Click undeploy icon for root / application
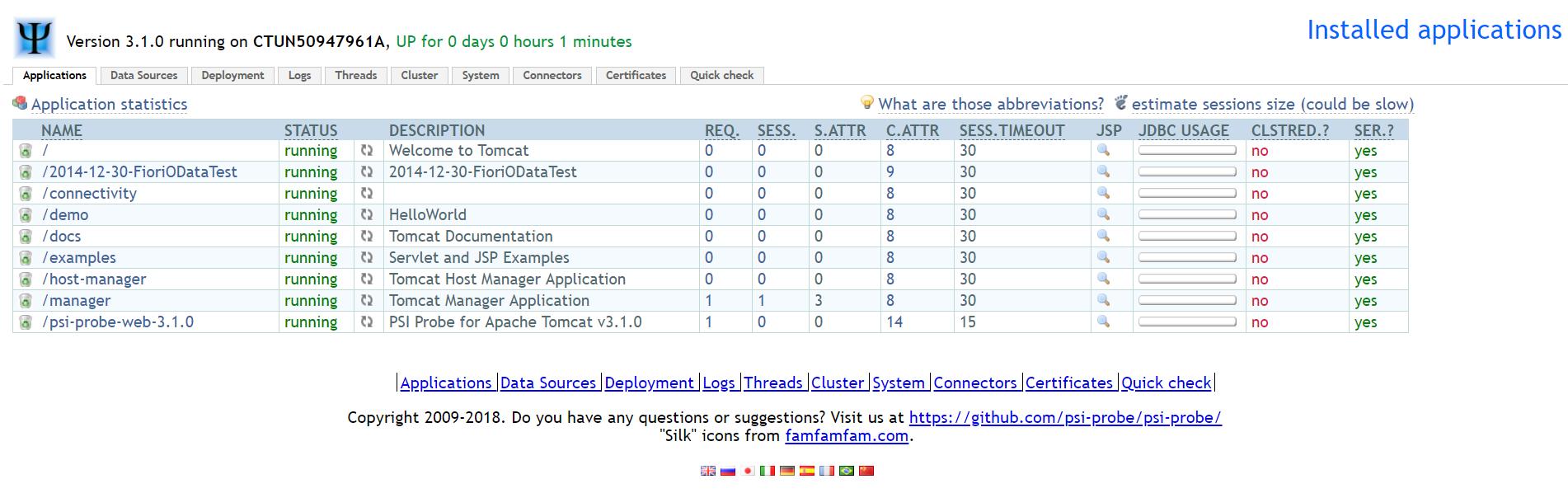 pos(26,151)
